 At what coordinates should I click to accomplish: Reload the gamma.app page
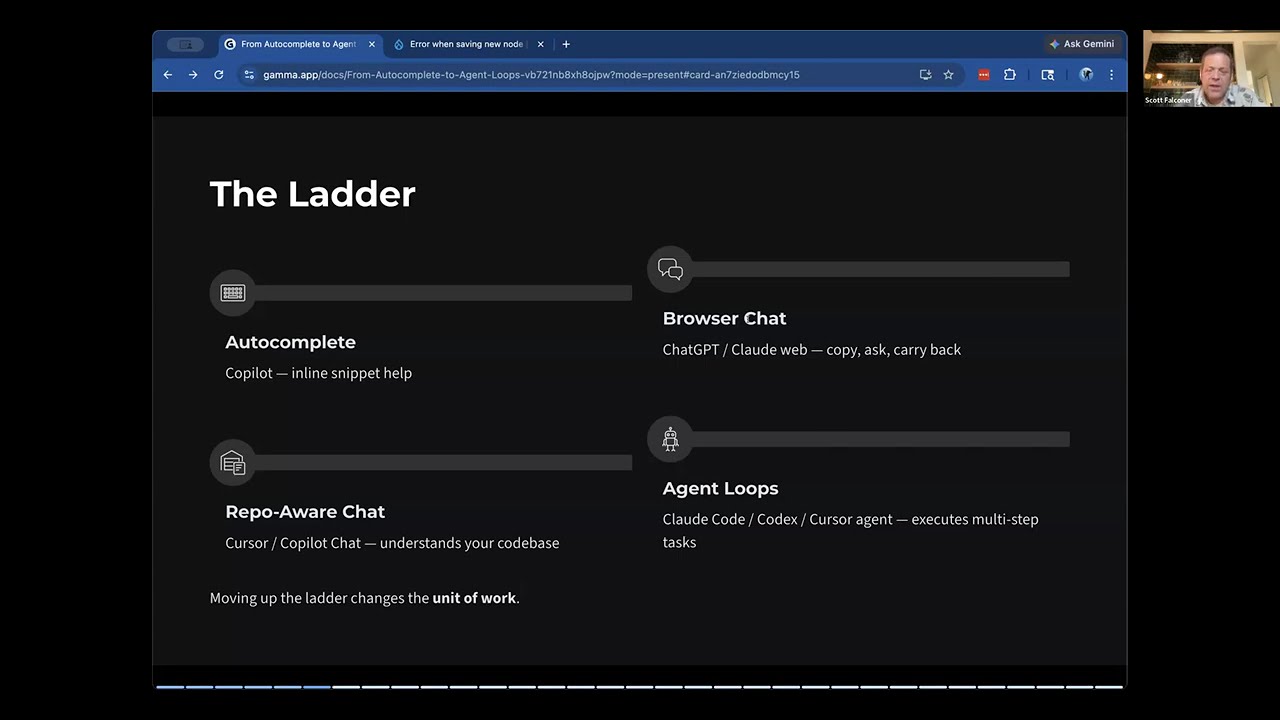[219, 74]
